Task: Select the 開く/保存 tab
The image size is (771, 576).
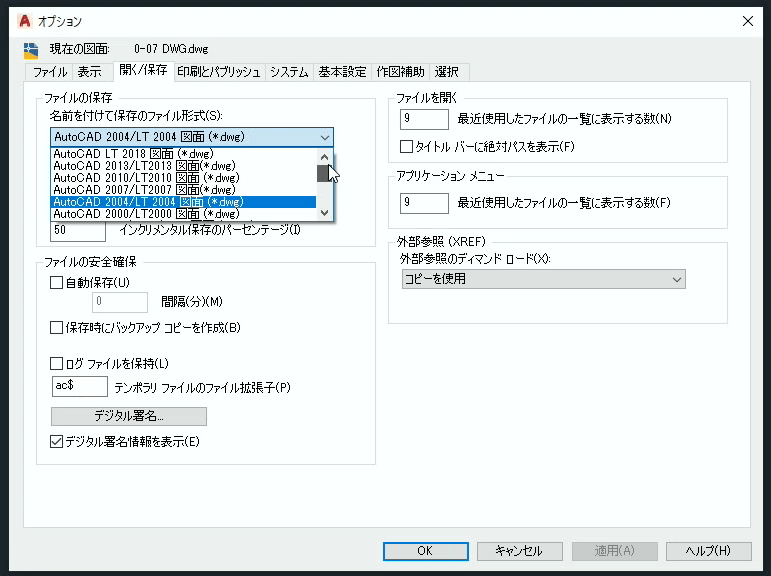Action: click(143, 70)
